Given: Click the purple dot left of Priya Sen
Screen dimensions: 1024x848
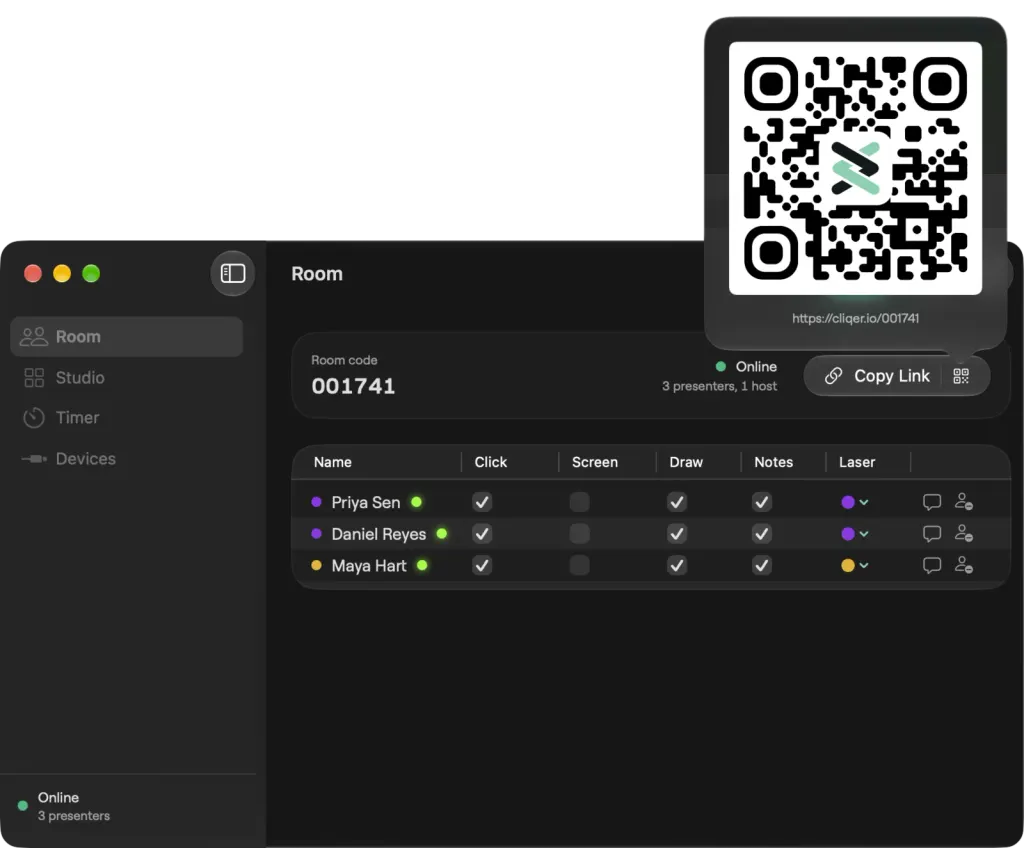Looking at the screenshot, I should pyautogui.click(x=316, y=502).
